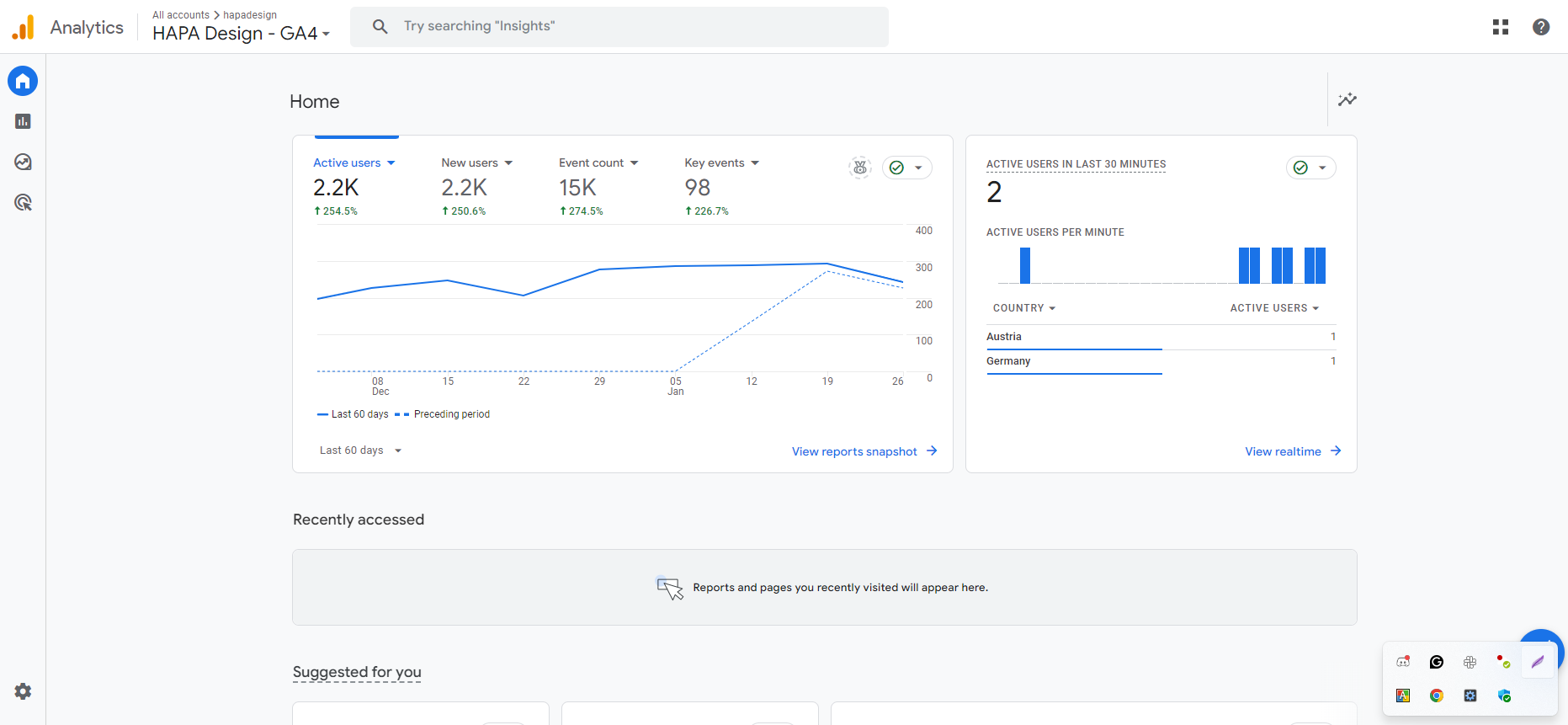Open the purple feather tray app
Screen dimensions: 1568x725
coord(1538,662)
